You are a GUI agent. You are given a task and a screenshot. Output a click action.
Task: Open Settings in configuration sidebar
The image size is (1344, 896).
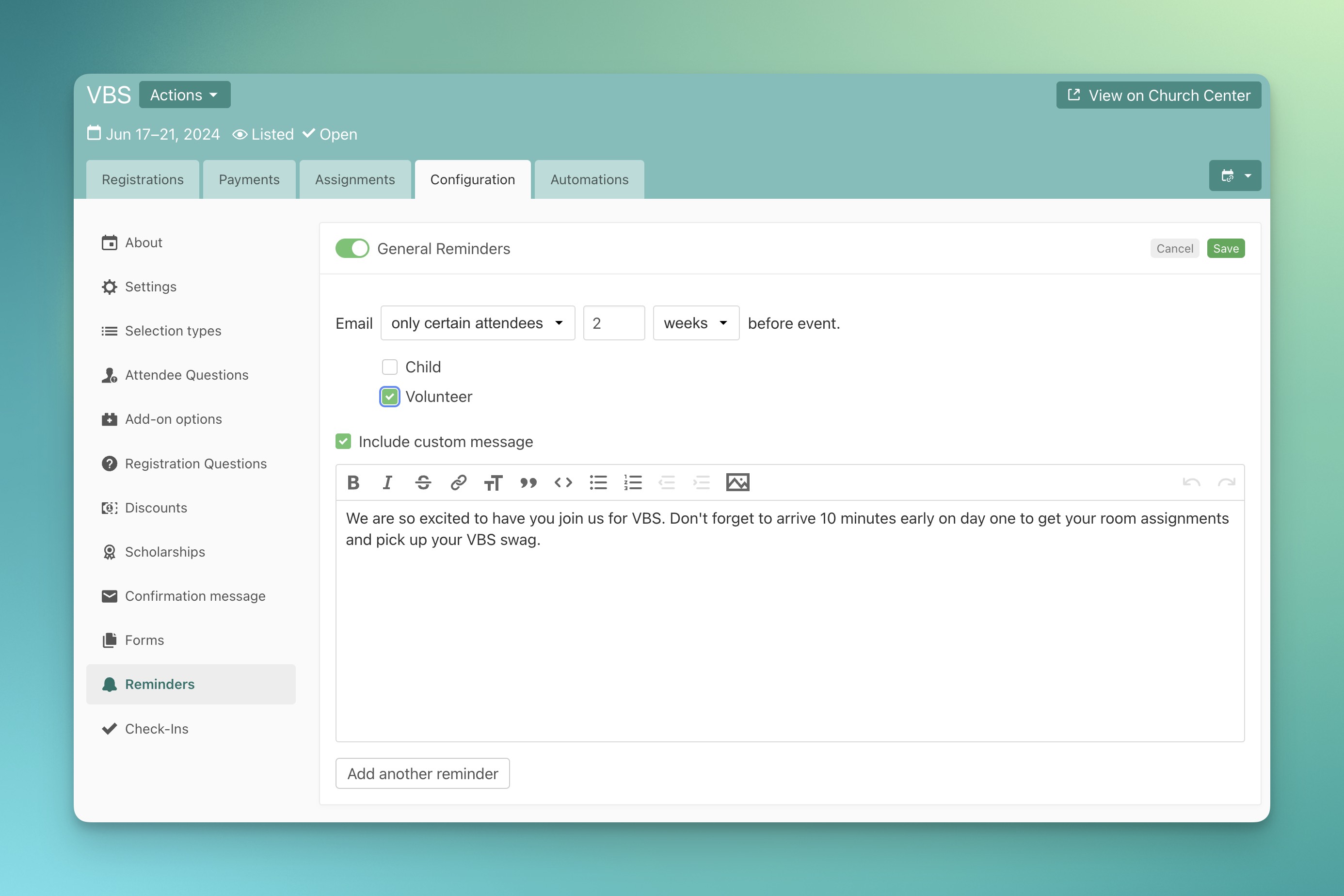[x=191, y=287]
